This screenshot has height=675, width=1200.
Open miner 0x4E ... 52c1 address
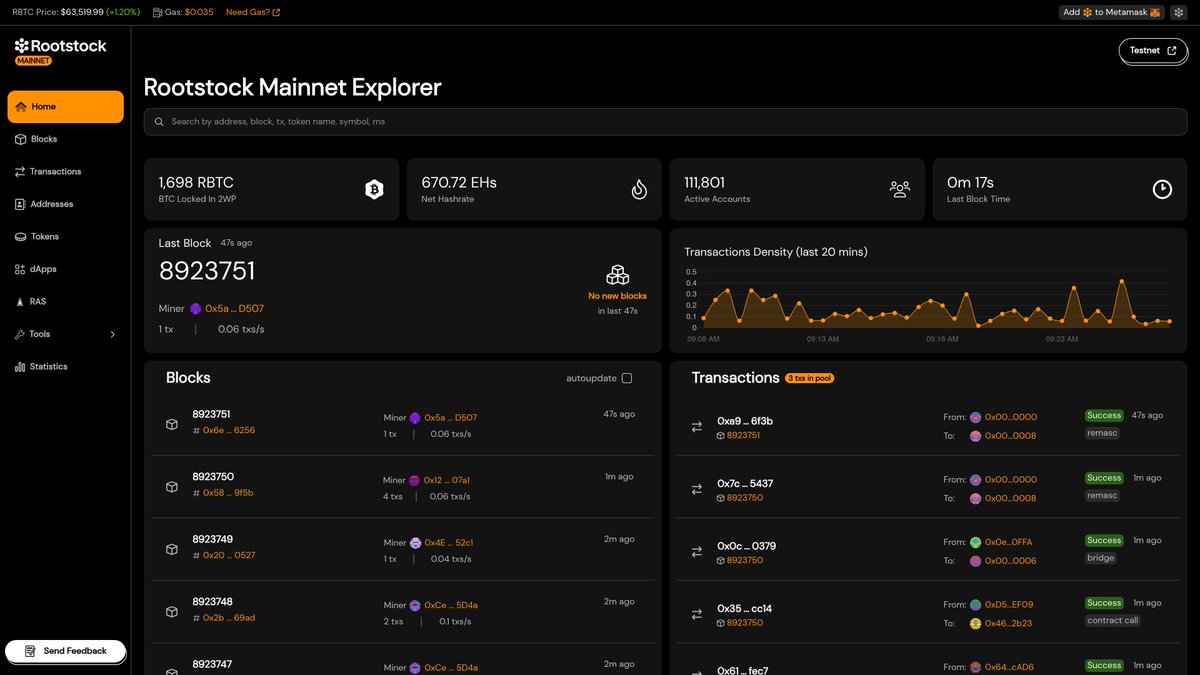tap(449, 543)
